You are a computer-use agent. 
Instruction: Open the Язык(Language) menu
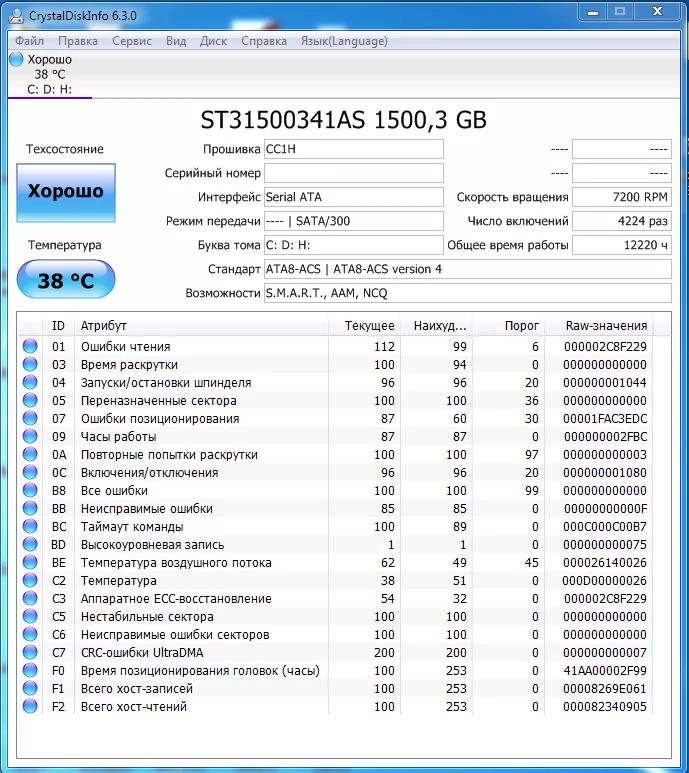pos(344,41)
